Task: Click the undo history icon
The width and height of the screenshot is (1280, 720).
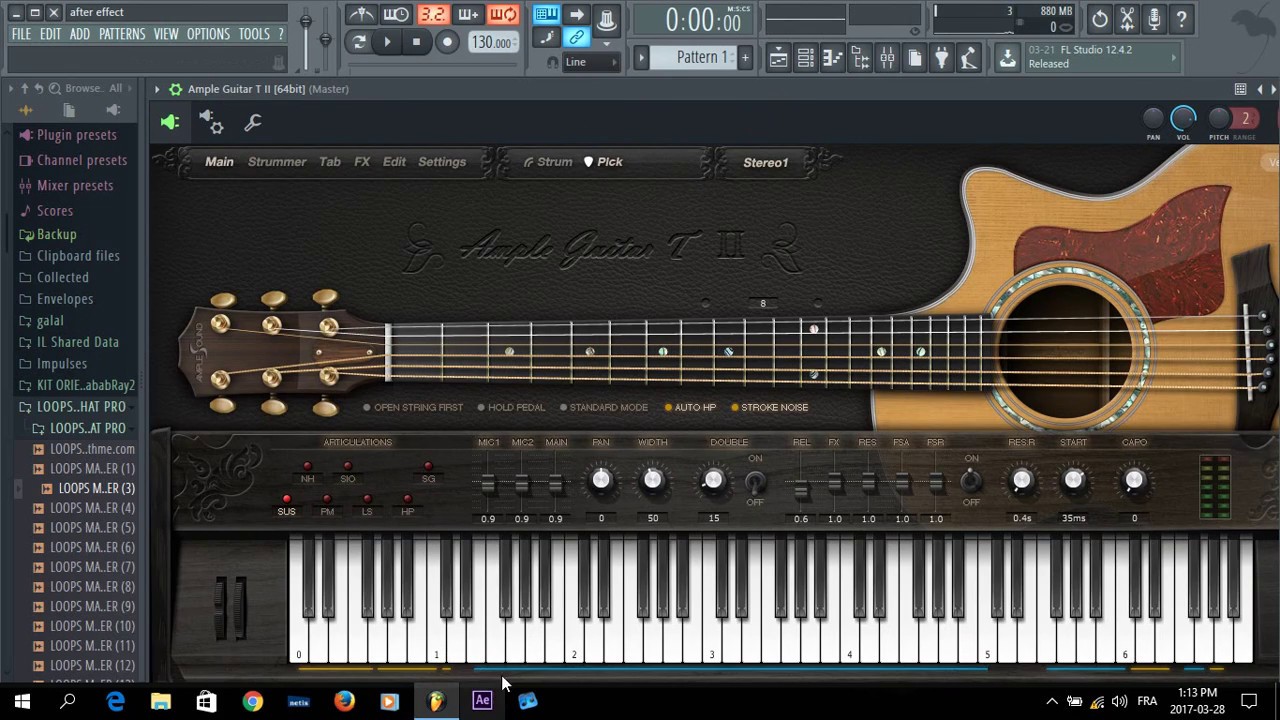Action: [x=1099, y=18]
